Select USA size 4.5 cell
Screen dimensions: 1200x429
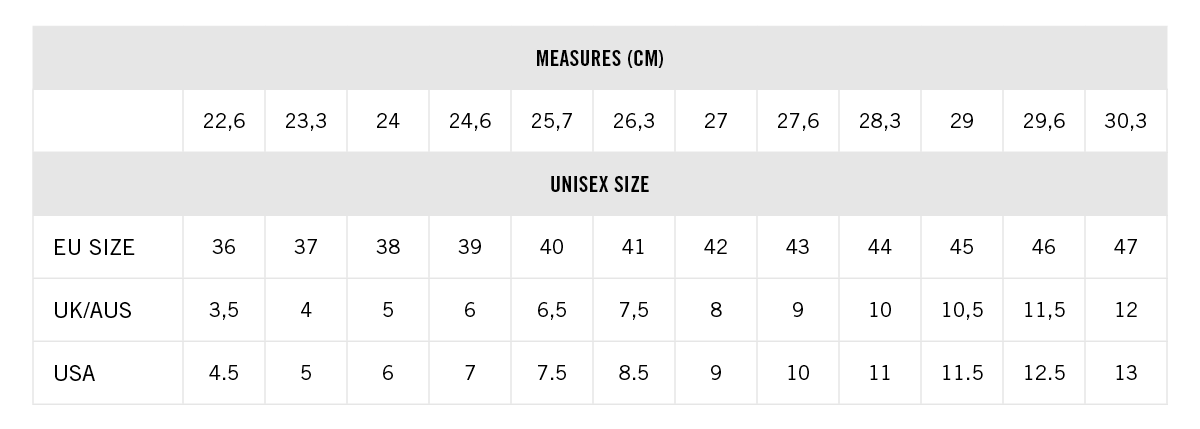click(224, 373)
